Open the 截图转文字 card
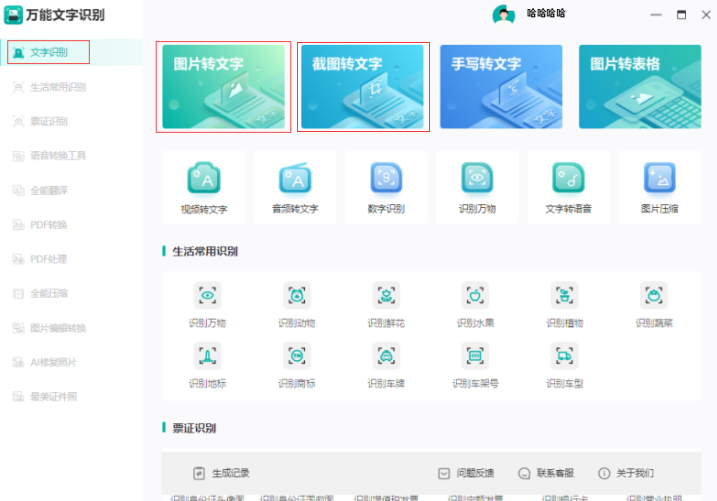Image resolution: width=717 pixels, height=501 pixels. point(363,86)
